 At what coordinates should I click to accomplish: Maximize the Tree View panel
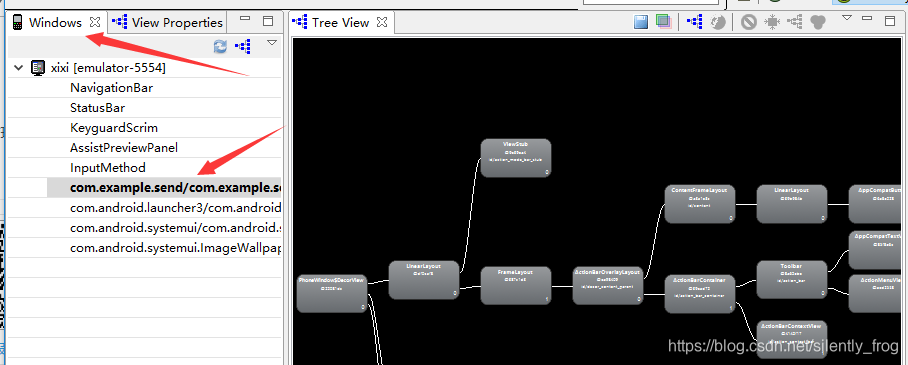coord(890,21)
